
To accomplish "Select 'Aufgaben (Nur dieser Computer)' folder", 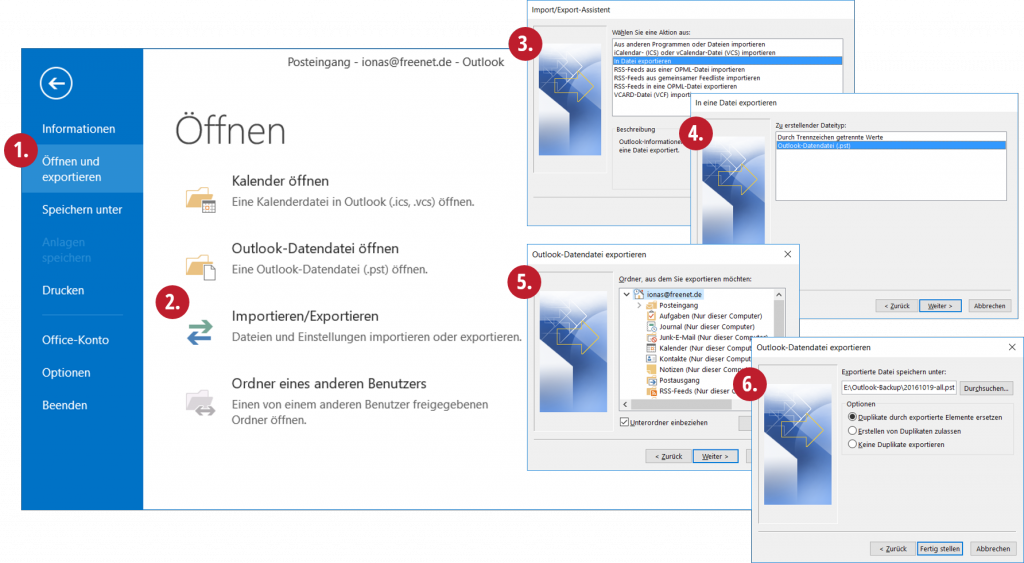I will (711, 315).
